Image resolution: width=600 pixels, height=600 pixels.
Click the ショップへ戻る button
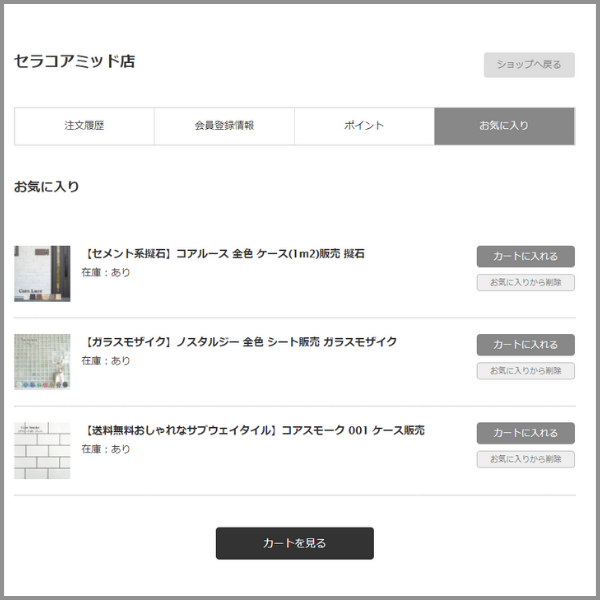(x=529, y=65)
